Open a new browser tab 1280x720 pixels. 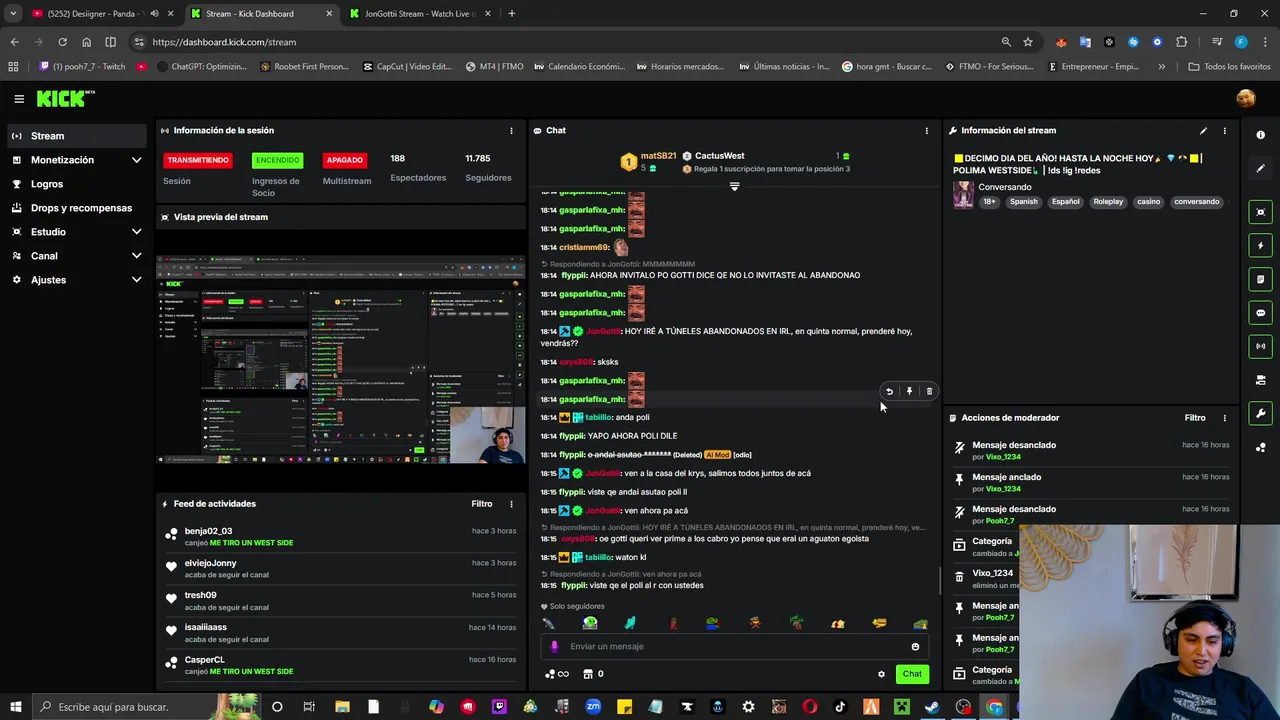(511, 14)
